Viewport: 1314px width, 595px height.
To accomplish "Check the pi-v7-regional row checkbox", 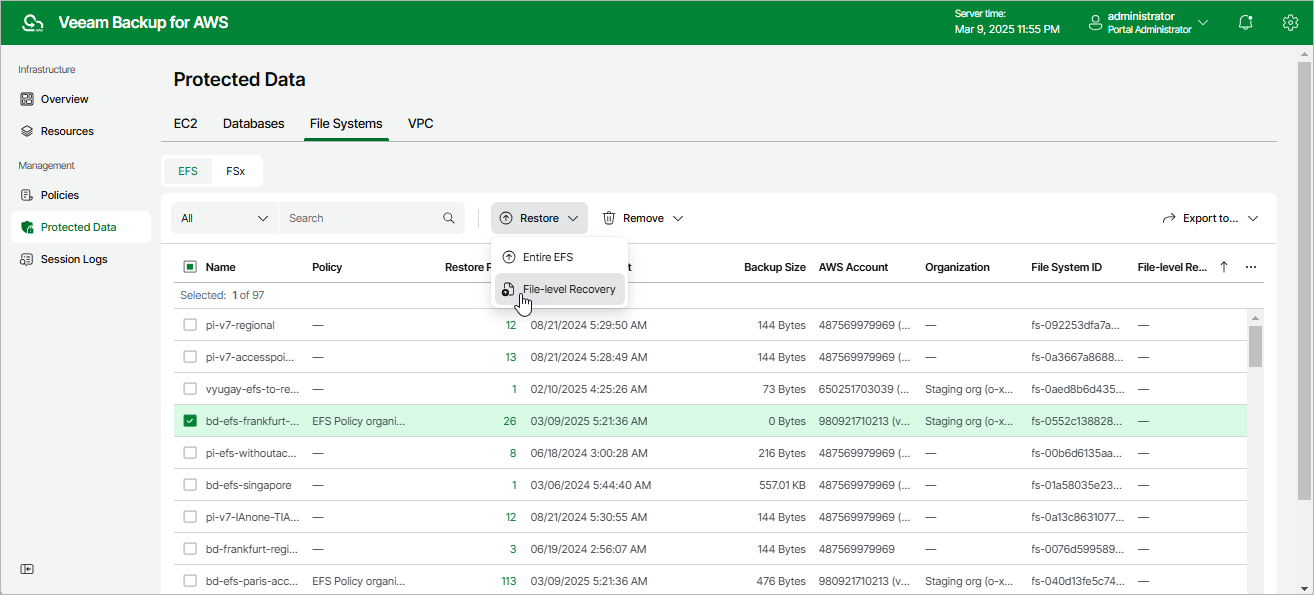I will coord(190,325).
